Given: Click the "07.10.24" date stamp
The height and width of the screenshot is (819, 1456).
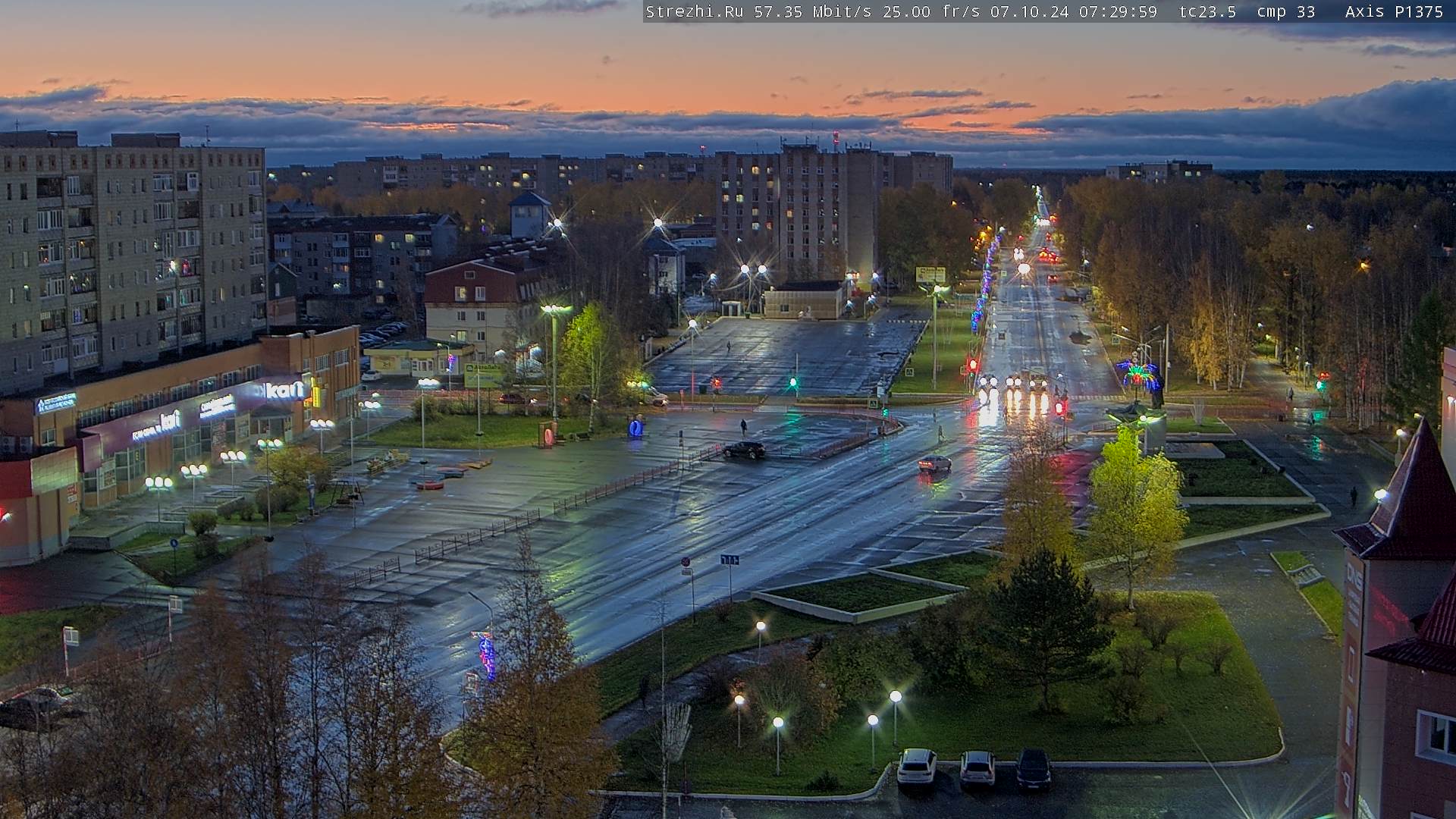Looking at the screenshot, I should point(1029,12).
